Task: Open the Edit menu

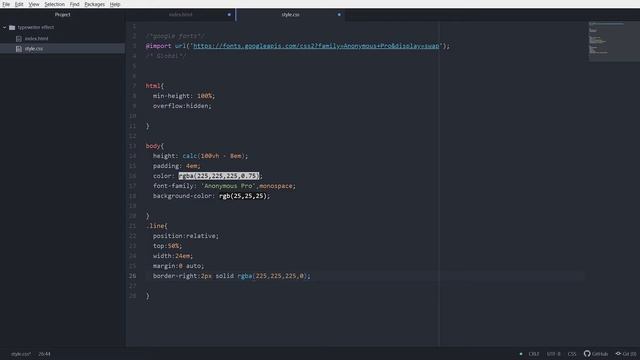Action: pos(19,4)
